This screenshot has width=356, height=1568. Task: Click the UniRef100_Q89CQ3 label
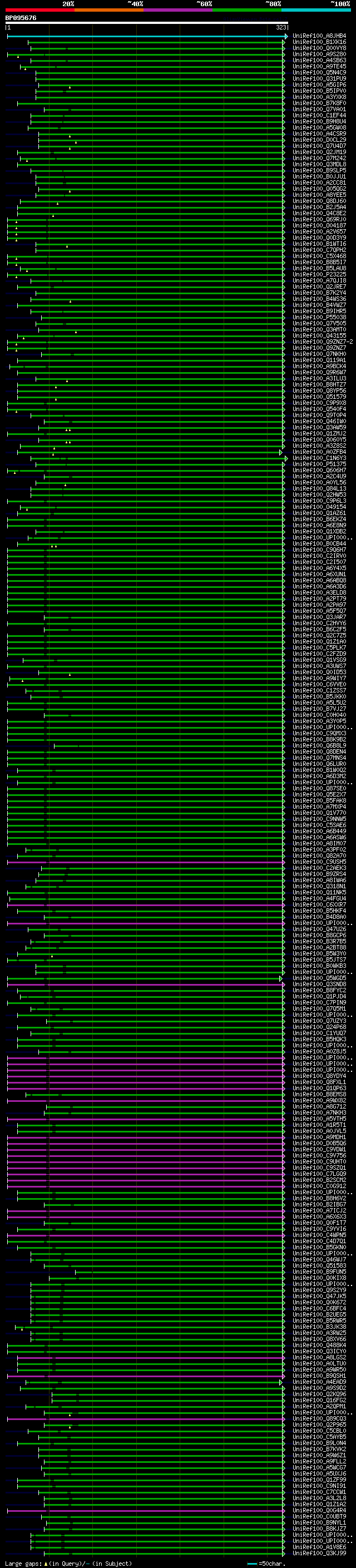pos(319,1418)
